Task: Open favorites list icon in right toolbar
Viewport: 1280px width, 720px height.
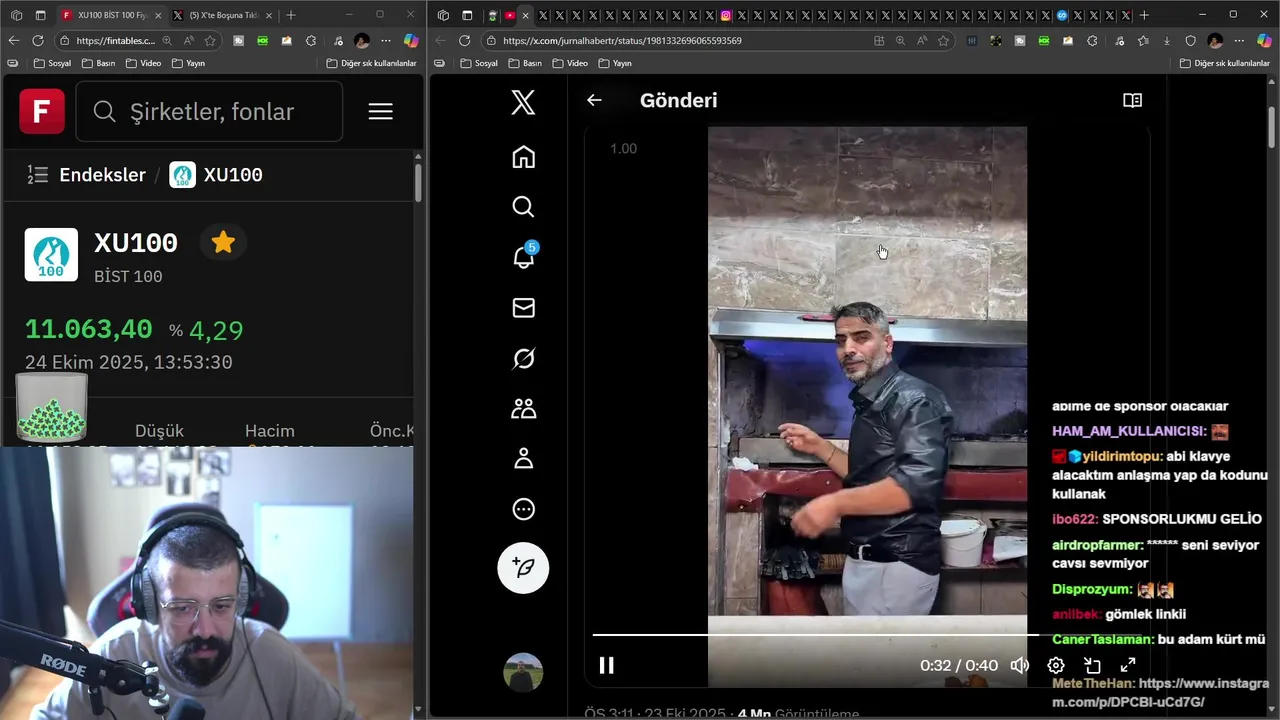Action: 1143,41
